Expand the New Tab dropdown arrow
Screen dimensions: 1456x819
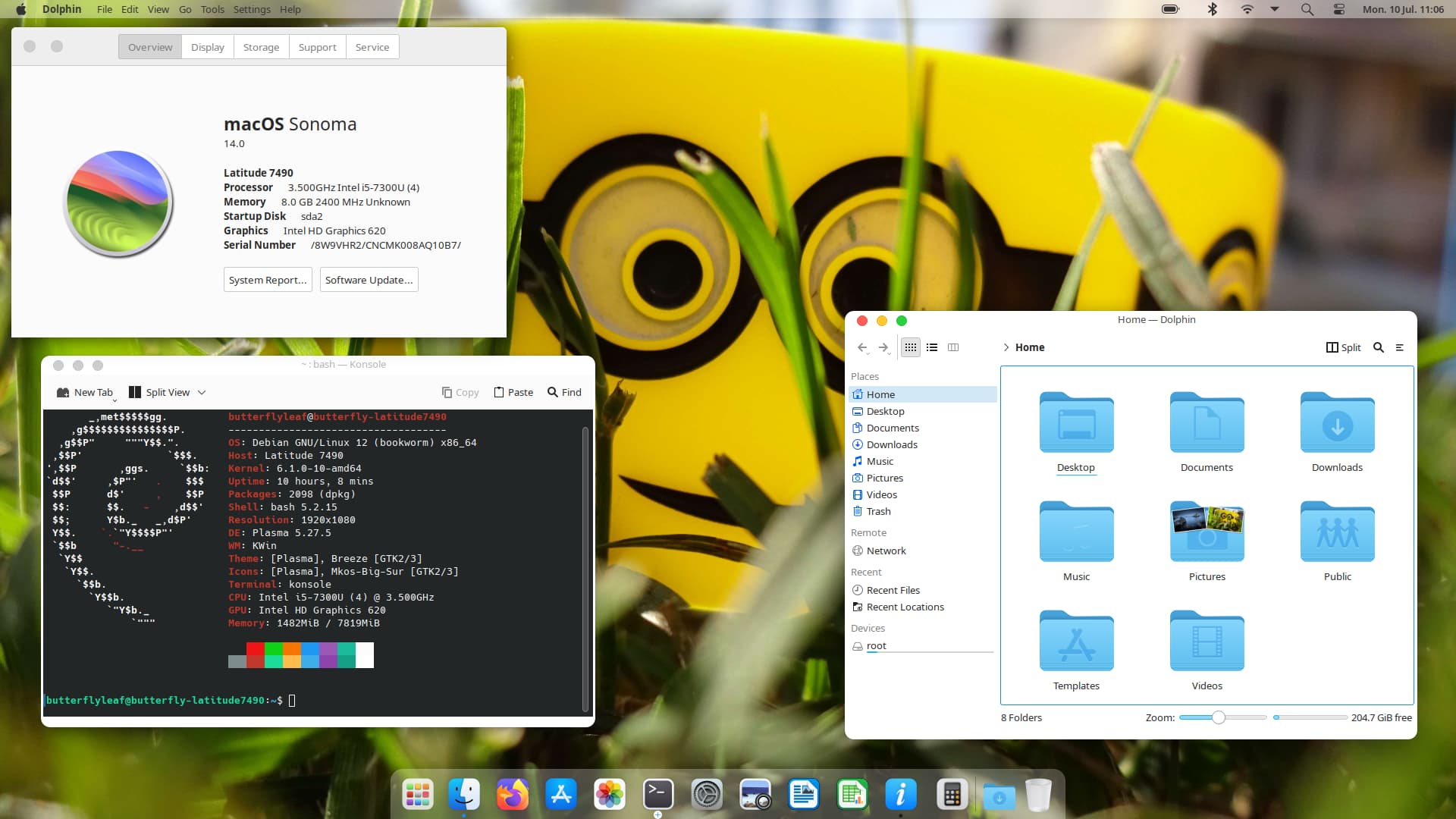click(115, 399)
